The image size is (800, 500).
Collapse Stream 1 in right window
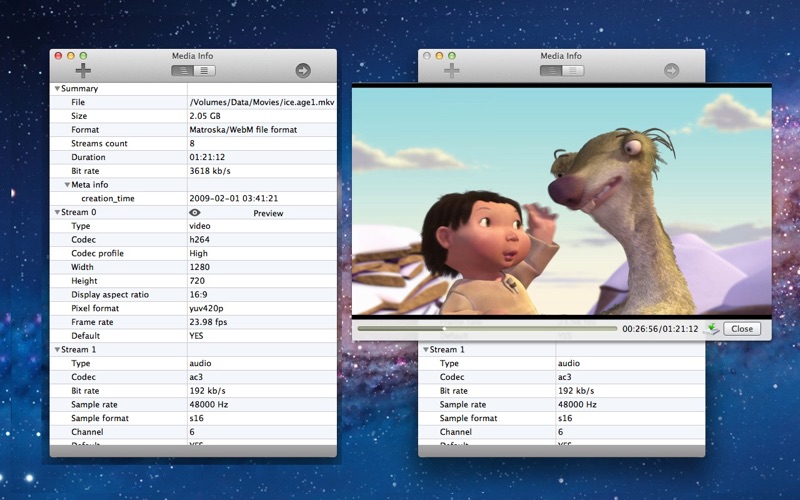point(426,349)
